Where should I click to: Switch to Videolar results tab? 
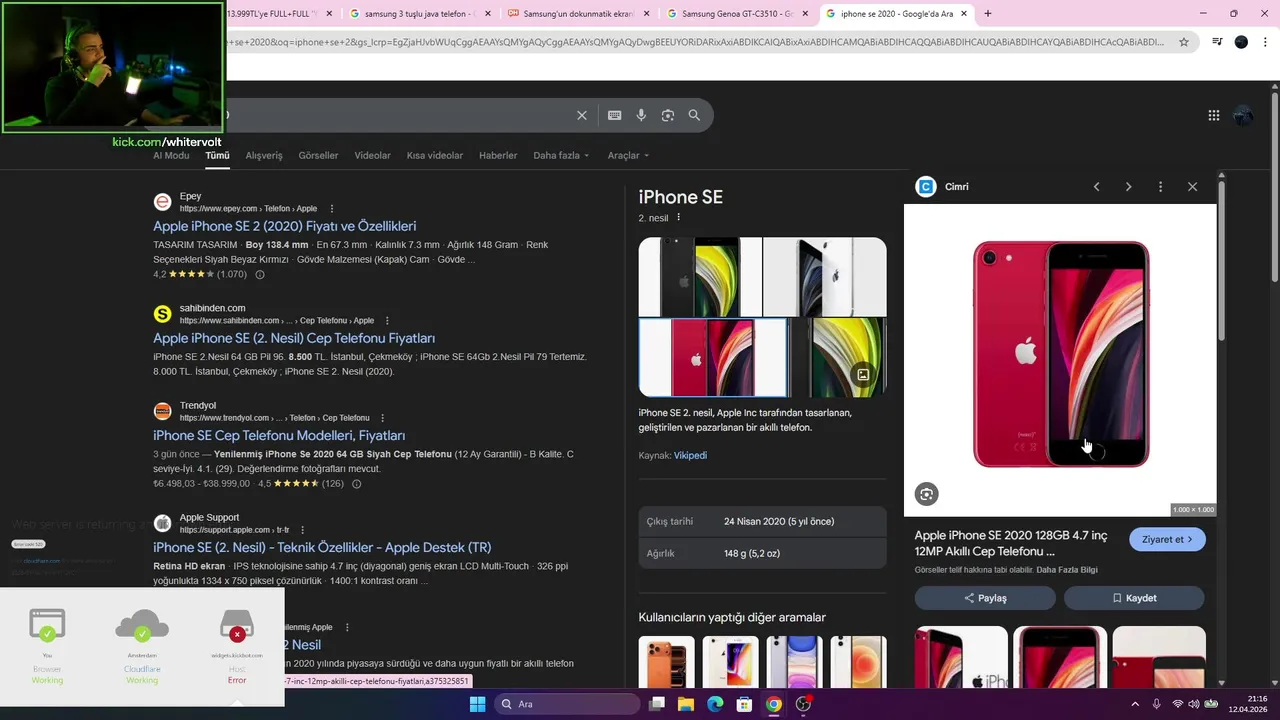click(x=372, y=156)
